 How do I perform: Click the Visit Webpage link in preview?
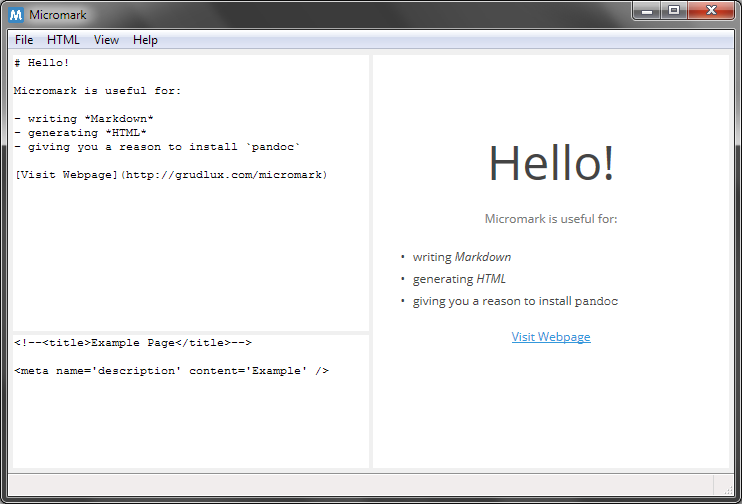point(551,337)
